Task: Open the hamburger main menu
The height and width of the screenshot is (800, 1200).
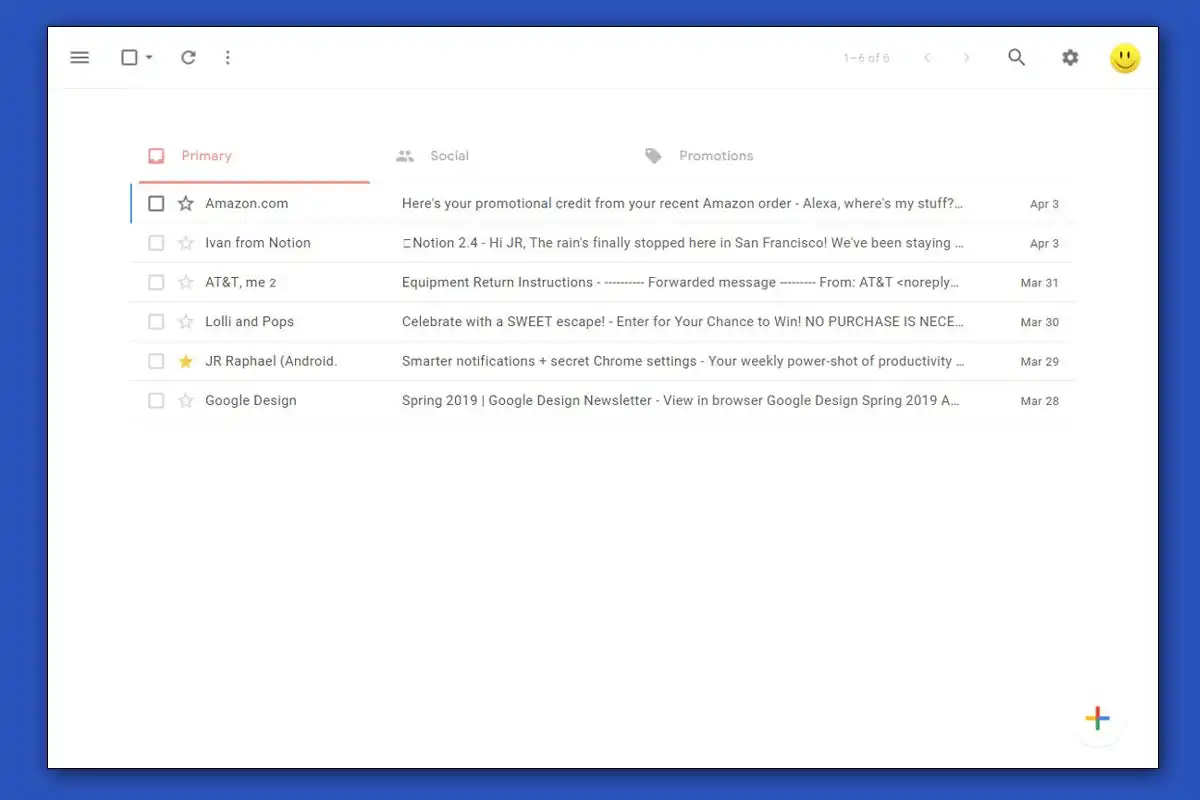Action: (x=80, y=57)
